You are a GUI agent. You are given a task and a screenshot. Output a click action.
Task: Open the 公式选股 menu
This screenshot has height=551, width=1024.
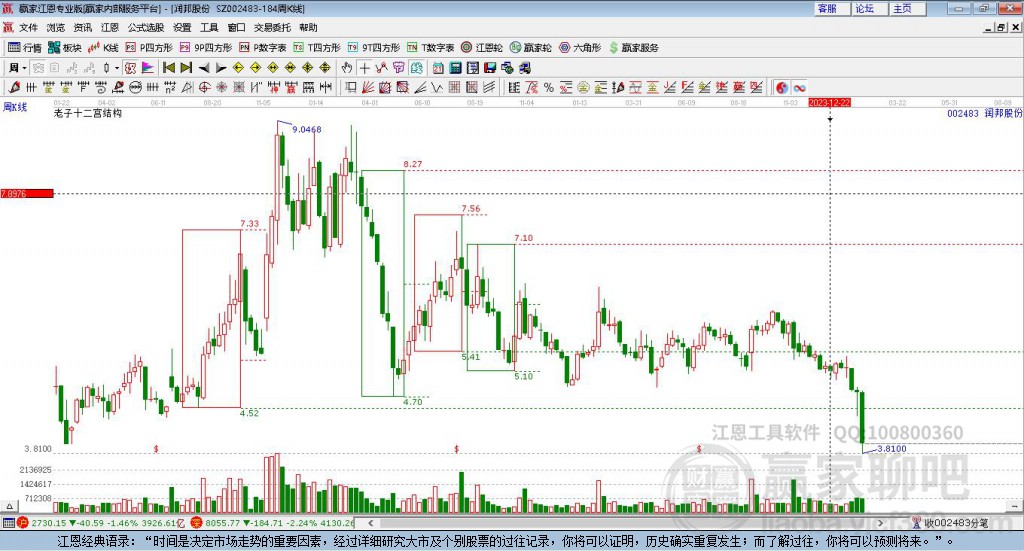[146, 27]
